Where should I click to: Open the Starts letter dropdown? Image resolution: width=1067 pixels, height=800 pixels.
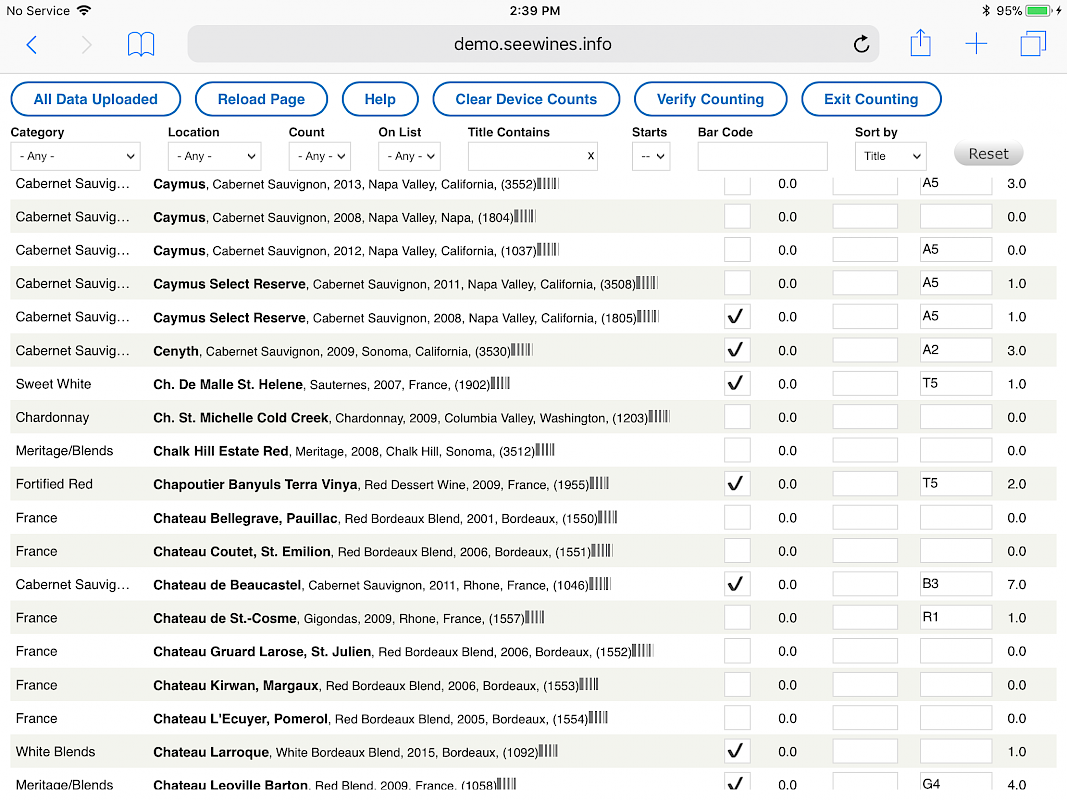[651, 156]
